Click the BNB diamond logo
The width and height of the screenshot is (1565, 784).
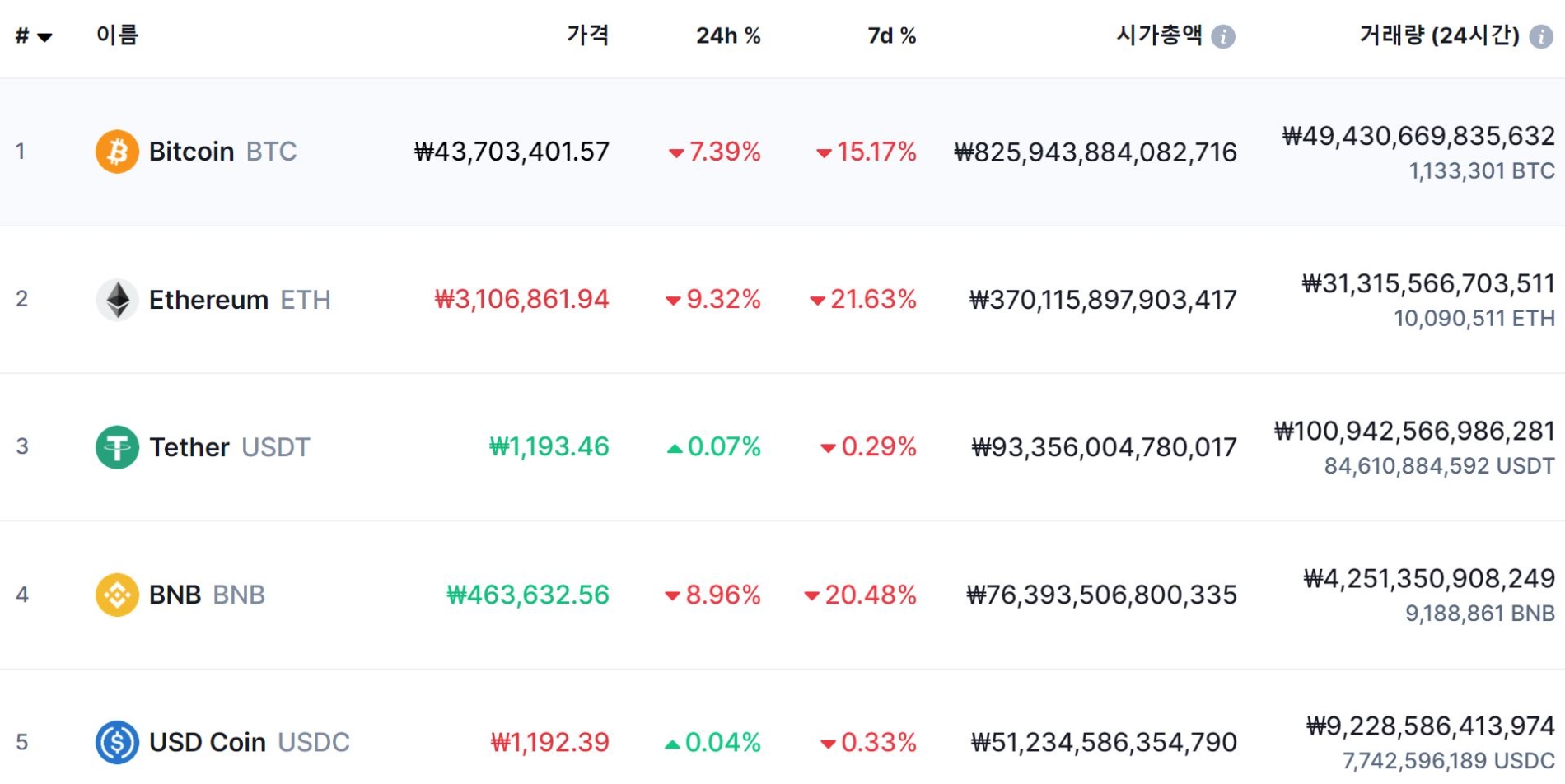116,595
